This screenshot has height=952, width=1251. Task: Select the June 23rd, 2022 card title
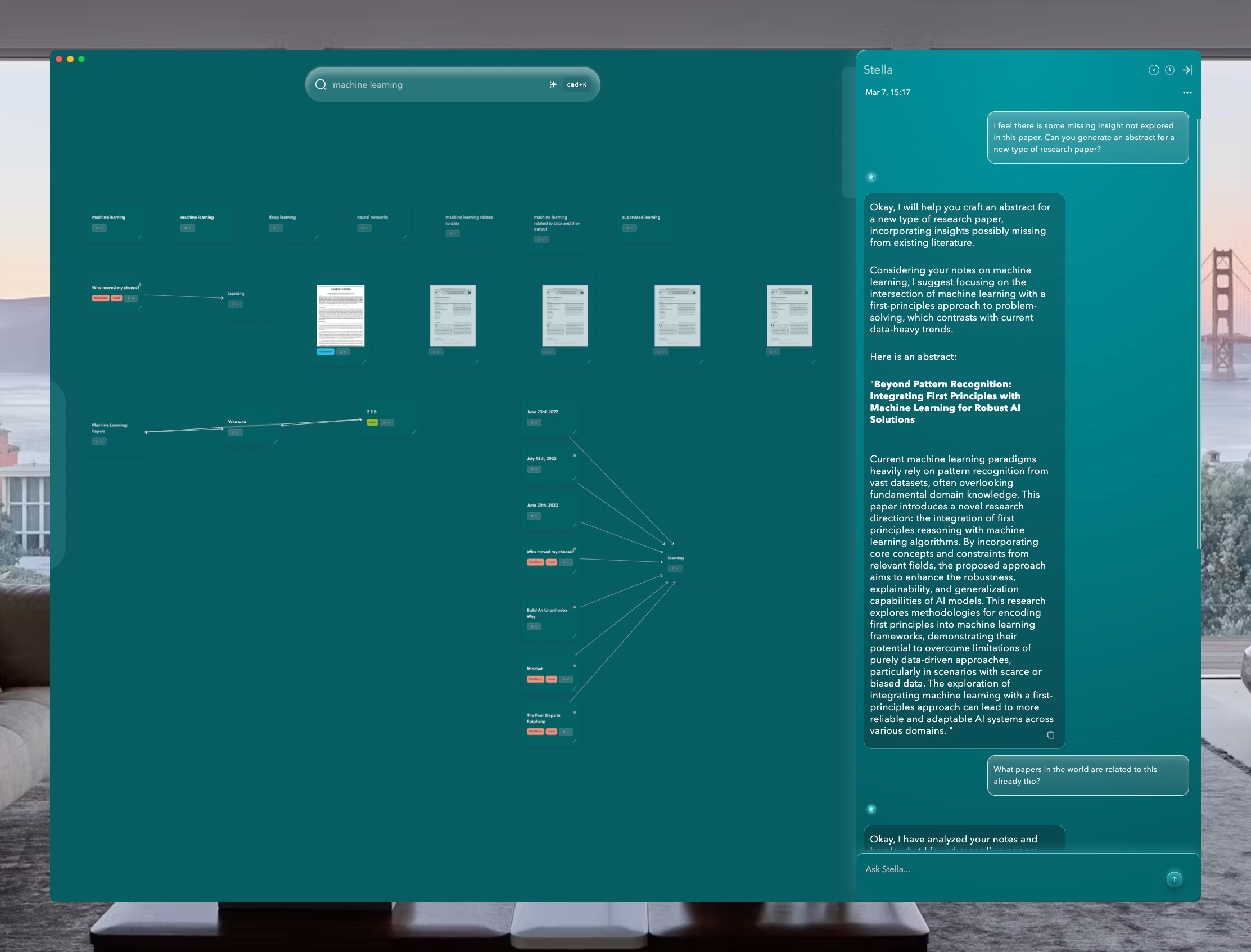542,412
